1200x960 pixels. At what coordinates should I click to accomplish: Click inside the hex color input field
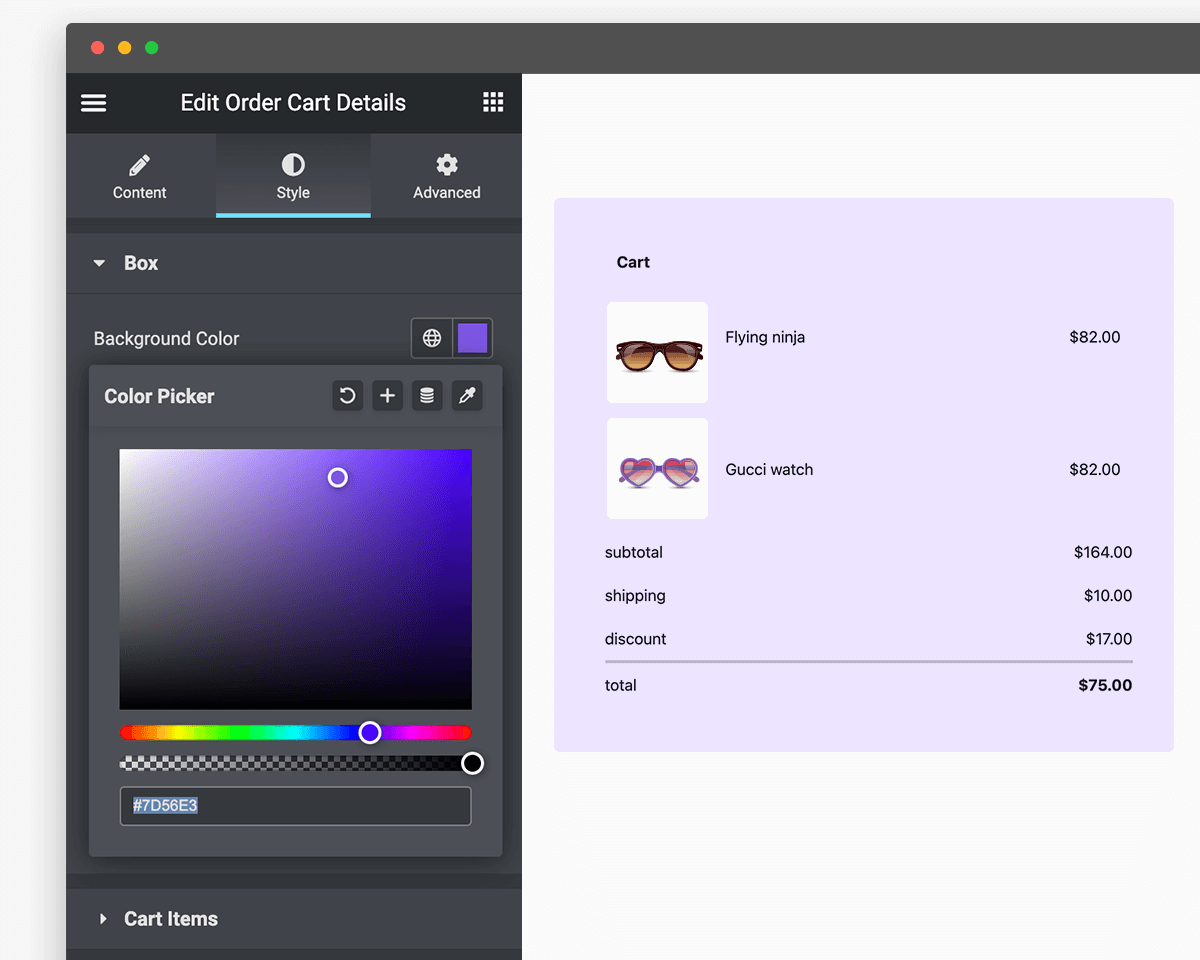click(295, 806)
